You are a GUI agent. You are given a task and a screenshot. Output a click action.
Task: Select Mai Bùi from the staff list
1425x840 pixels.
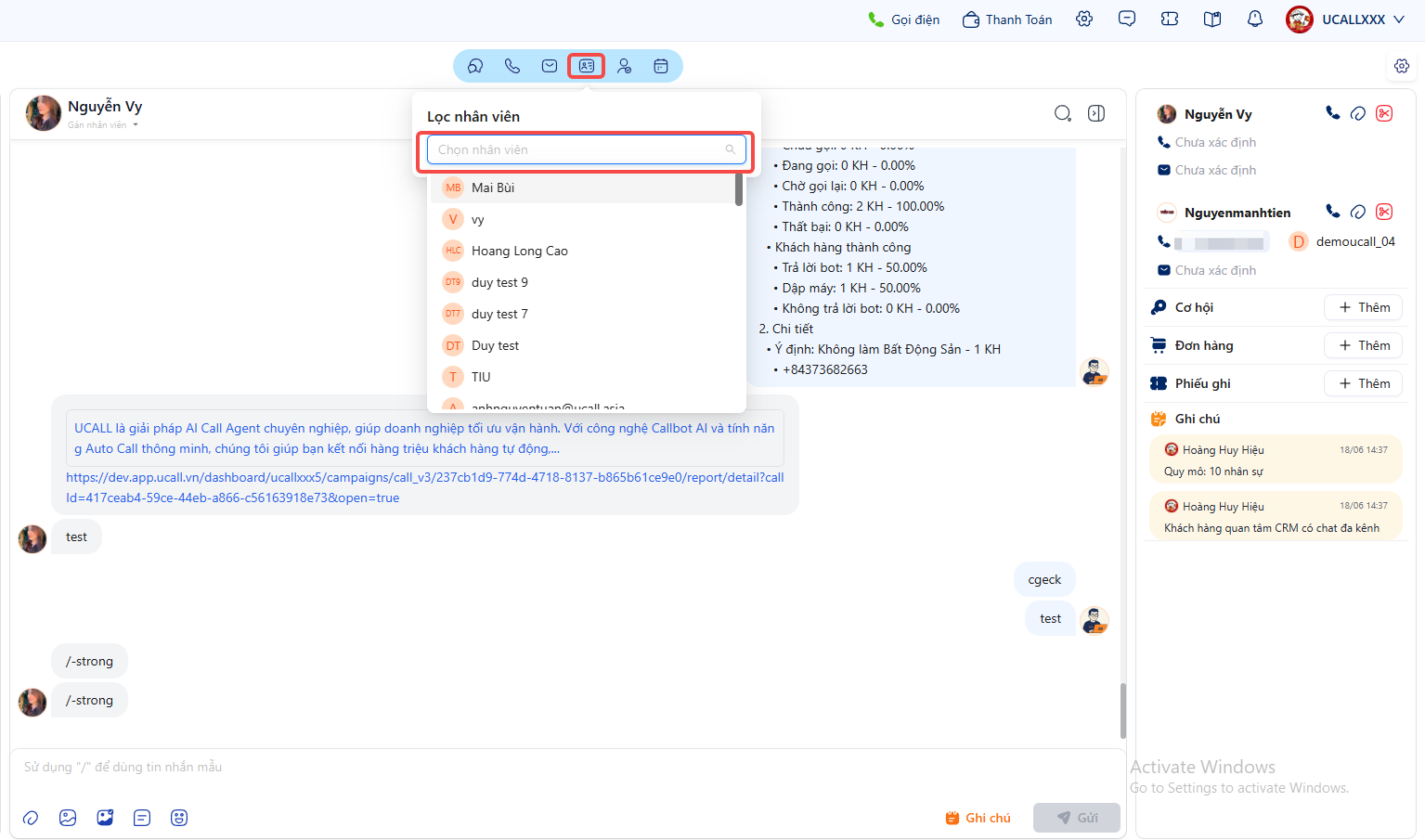coord(583,187)
